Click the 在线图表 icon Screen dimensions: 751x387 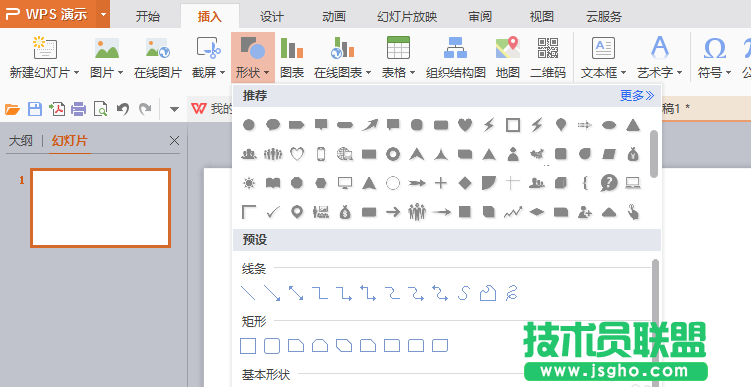(342, 48)
